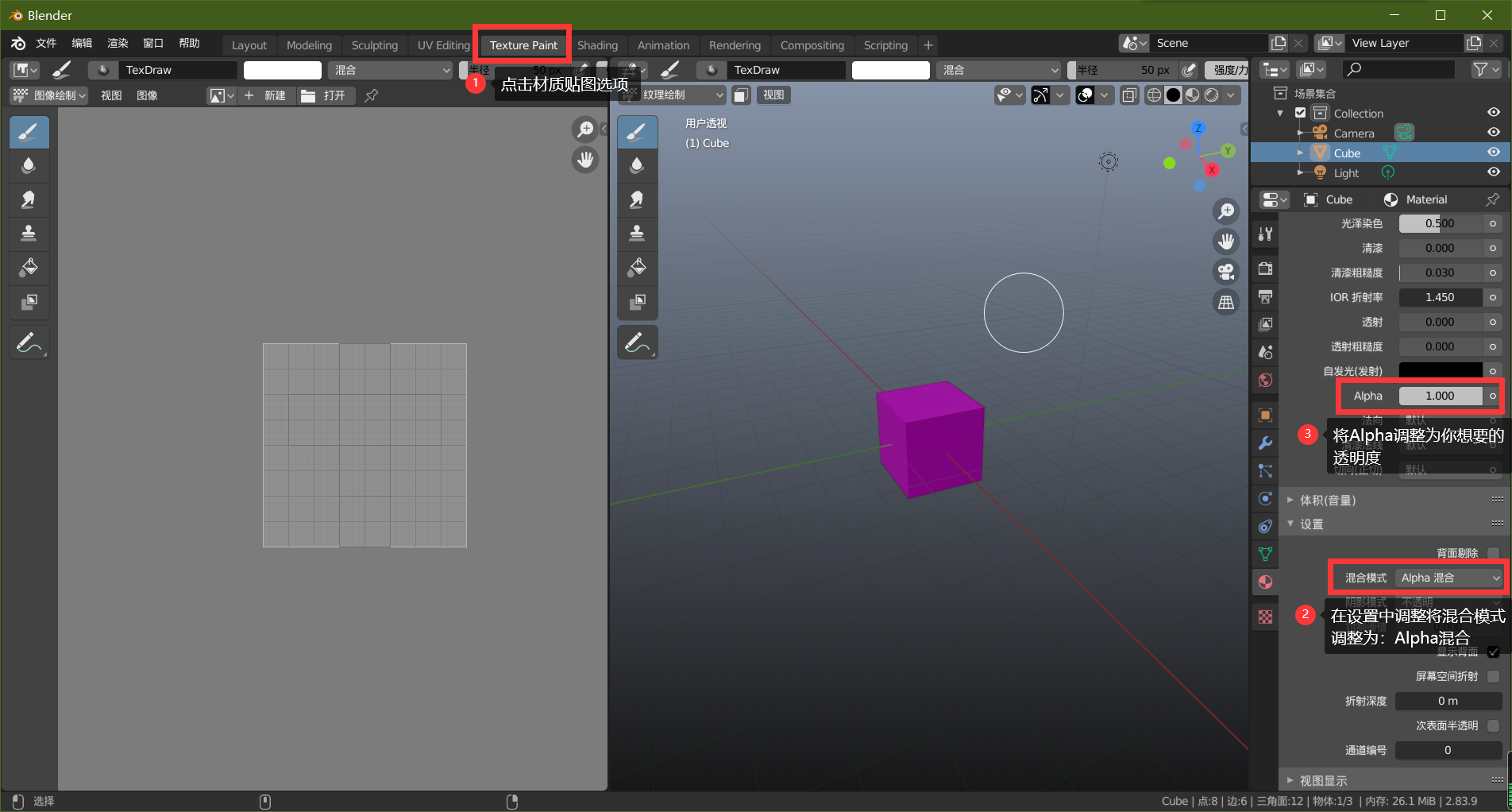Image resolution: width=1512 pixels, height=812 pixels.
Task: Select the Annotate tool in image editor
Action: coord(29,342)
